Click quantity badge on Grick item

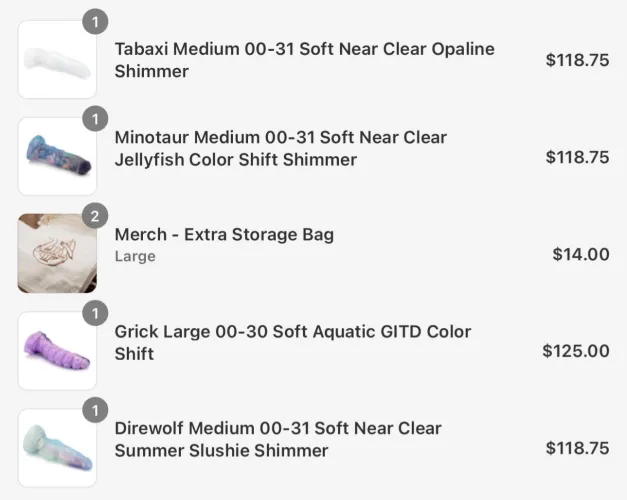point(95,313)
